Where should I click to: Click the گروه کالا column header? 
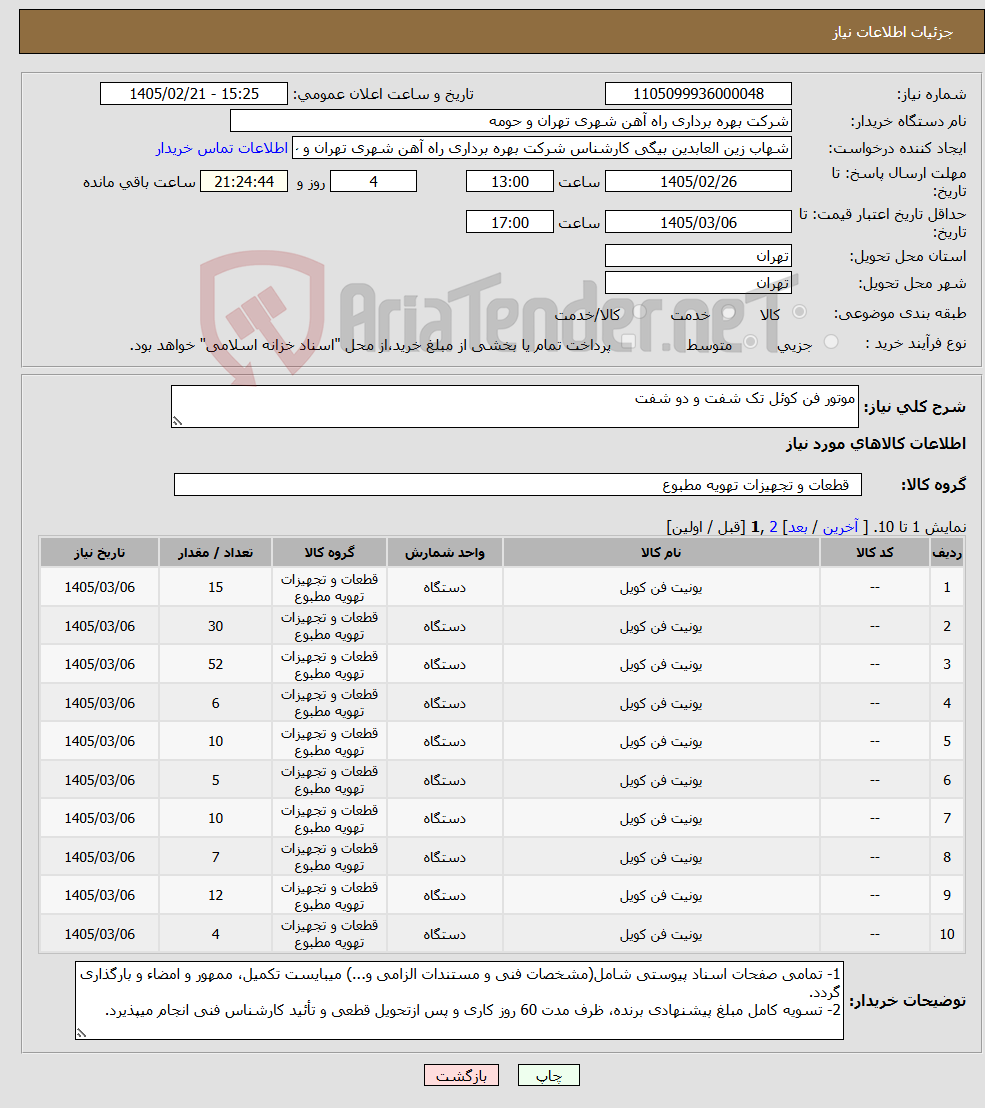point(329,553)
